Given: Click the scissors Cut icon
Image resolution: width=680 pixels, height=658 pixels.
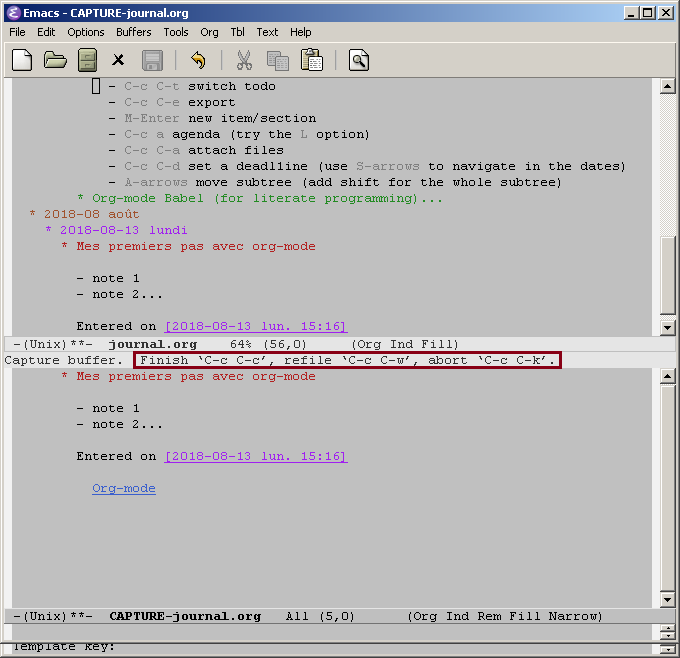Looking at the screenshot, I should coord(244,61).
